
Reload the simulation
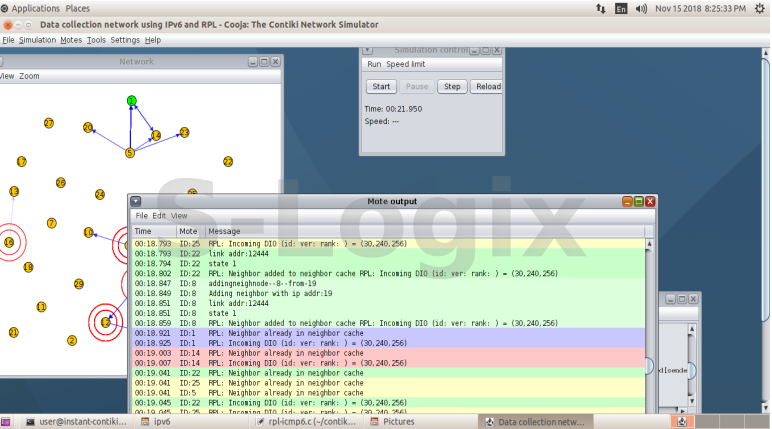point(487,86)
